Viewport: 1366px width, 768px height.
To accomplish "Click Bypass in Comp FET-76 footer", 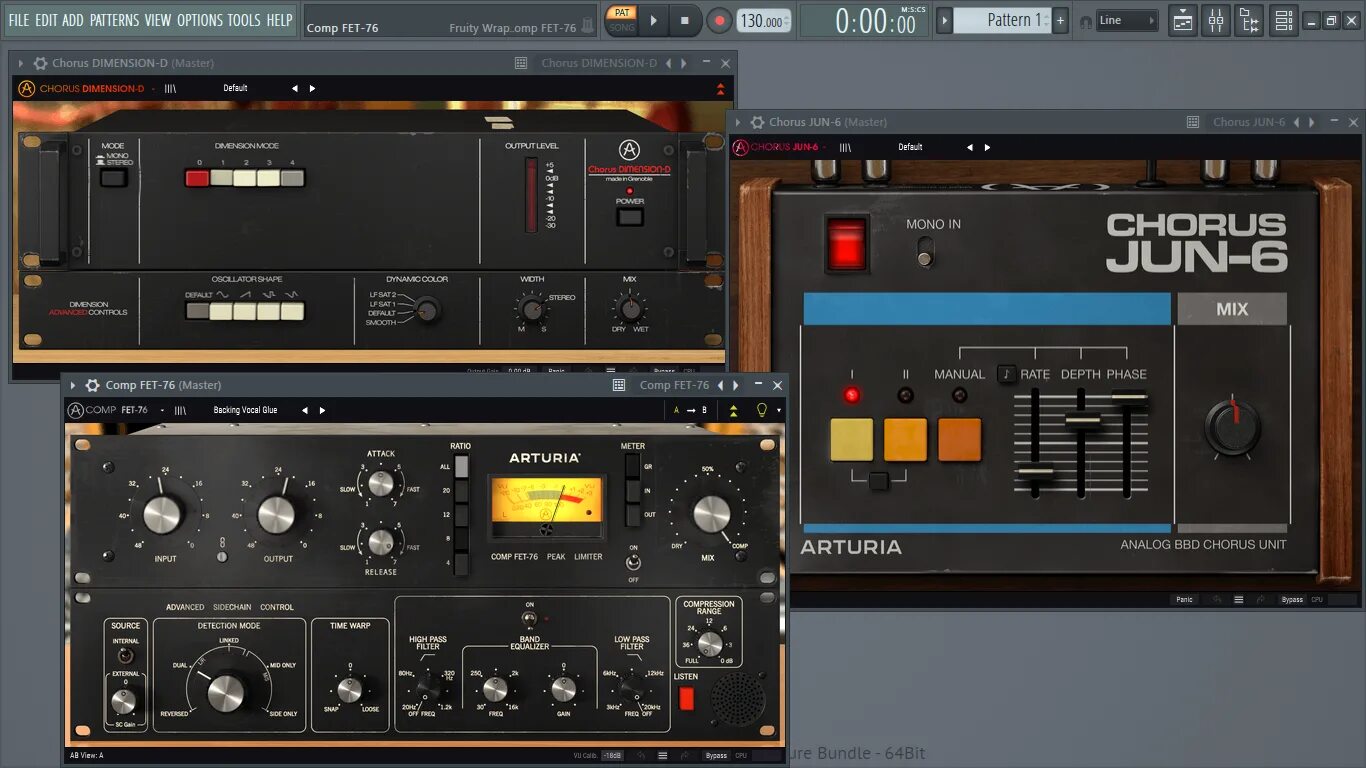I will click(x=716, y=755).
